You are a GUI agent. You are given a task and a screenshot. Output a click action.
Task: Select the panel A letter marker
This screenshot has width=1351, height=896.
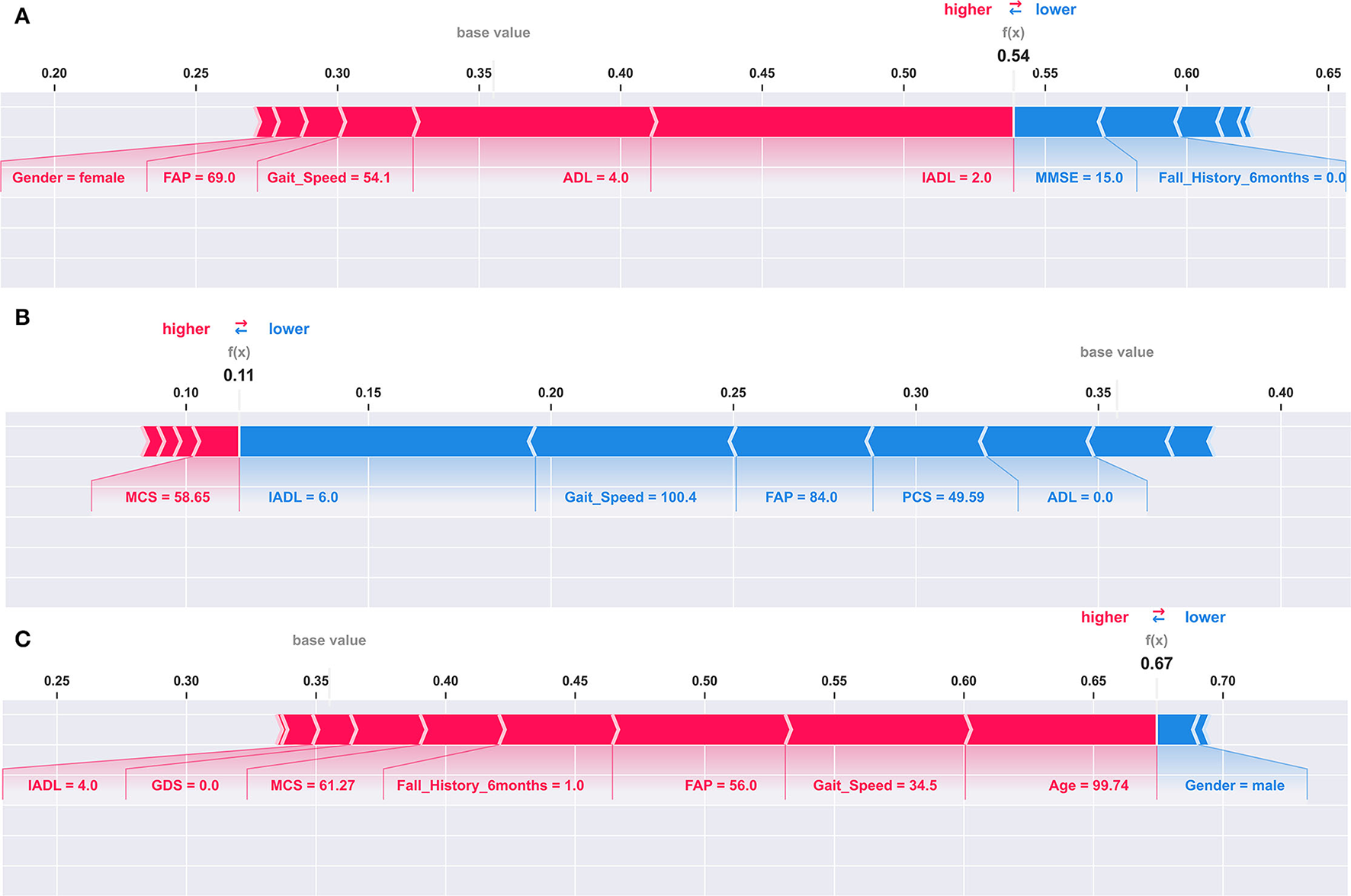pyautogui.click(x=22, y=16)
